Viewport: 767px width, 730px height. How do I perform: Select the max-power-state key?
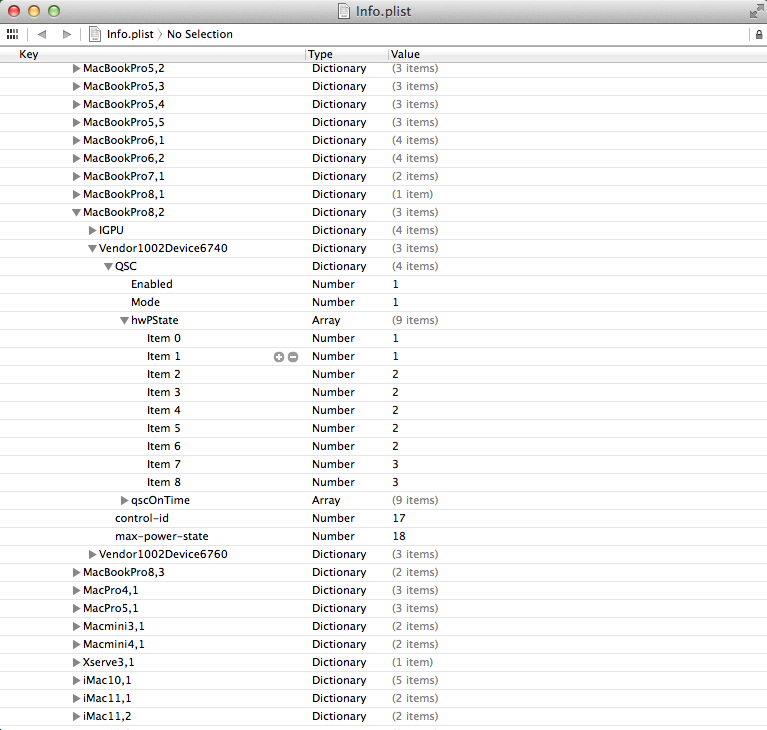[162, 536]
